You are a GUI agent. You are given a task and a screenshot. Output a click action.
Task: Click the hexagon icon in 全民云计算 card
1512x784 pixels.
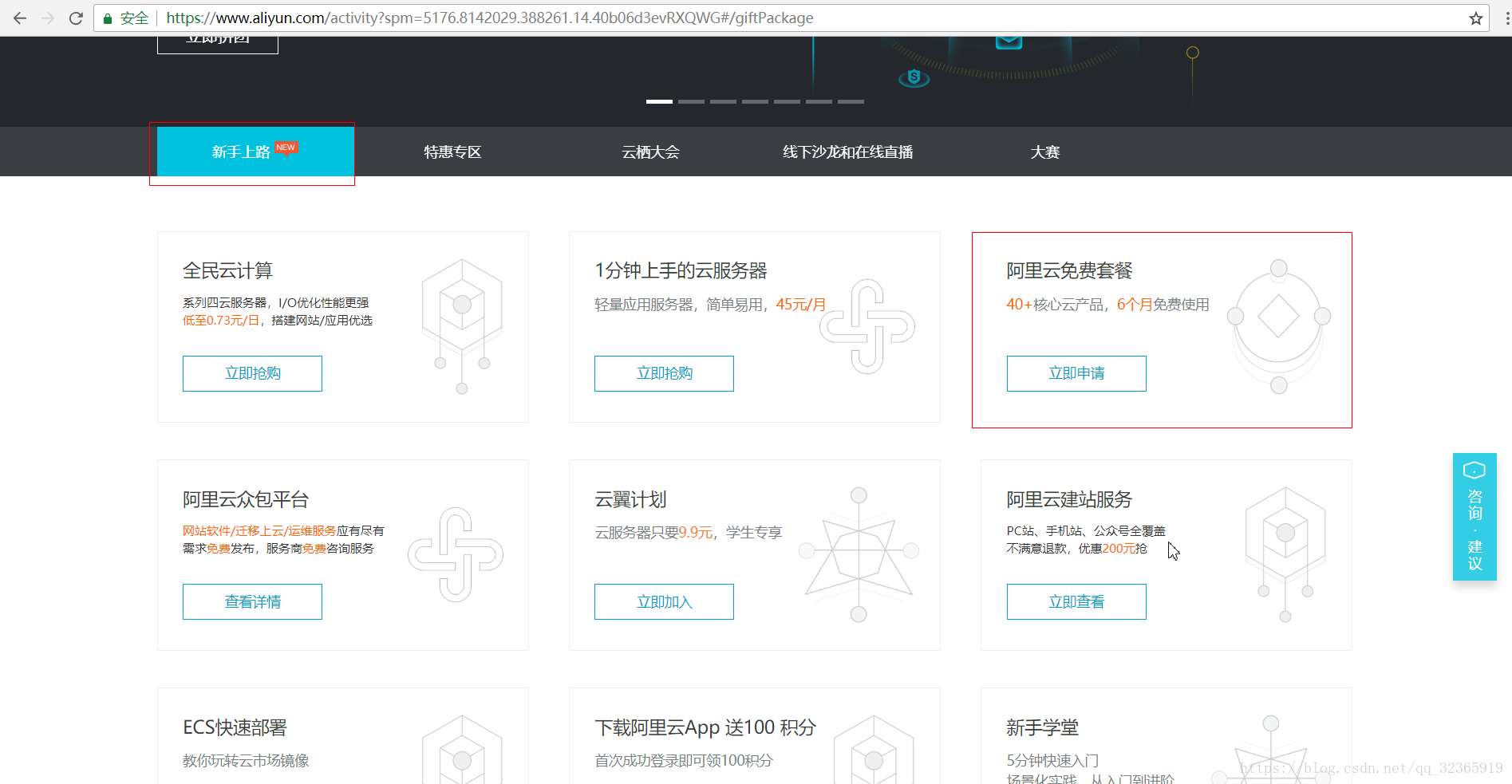click(462, 325)
